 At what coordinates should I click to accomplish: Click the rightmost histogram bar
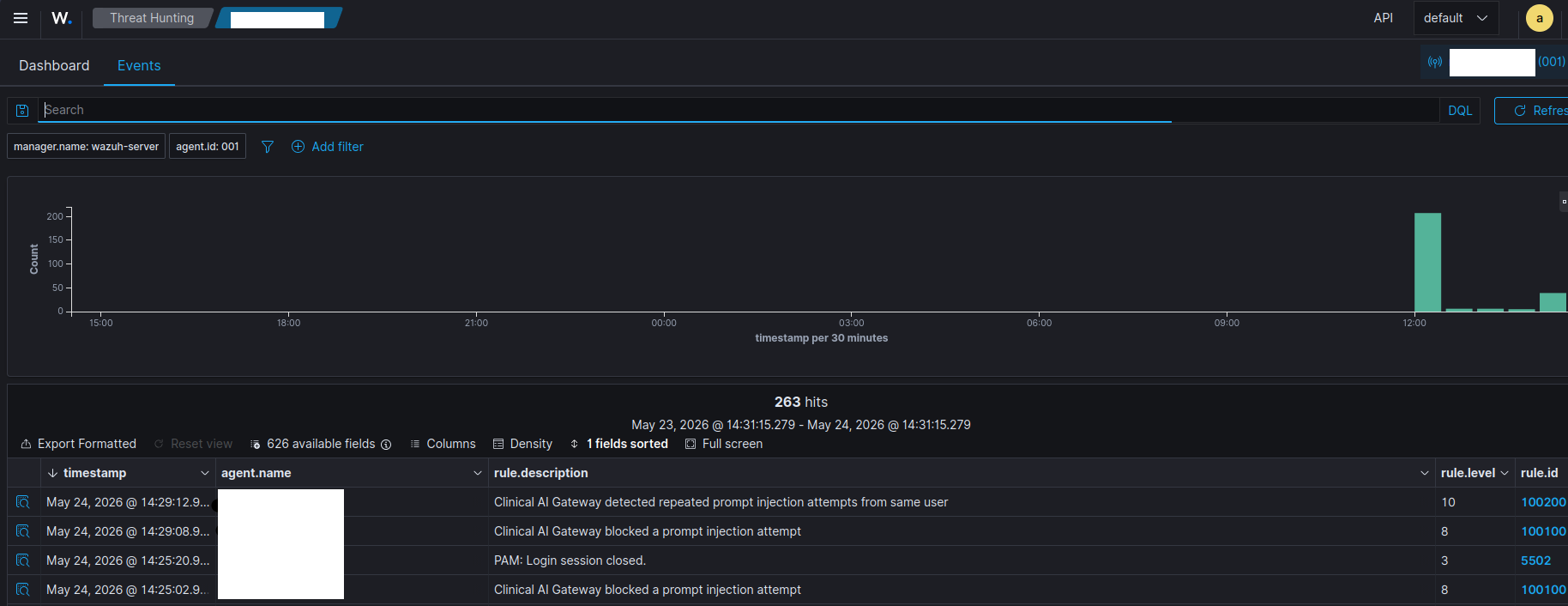(1553, 302)
